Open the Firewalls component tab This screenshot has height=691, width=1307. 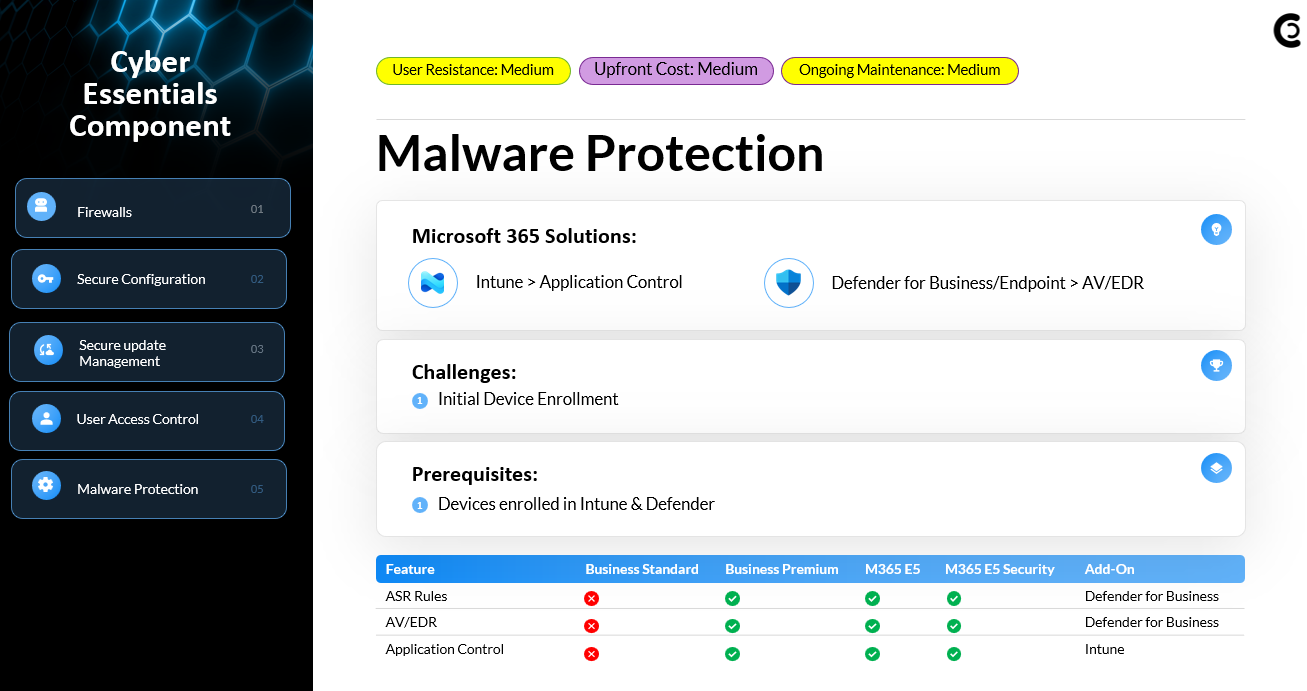(x=152, y=209)
